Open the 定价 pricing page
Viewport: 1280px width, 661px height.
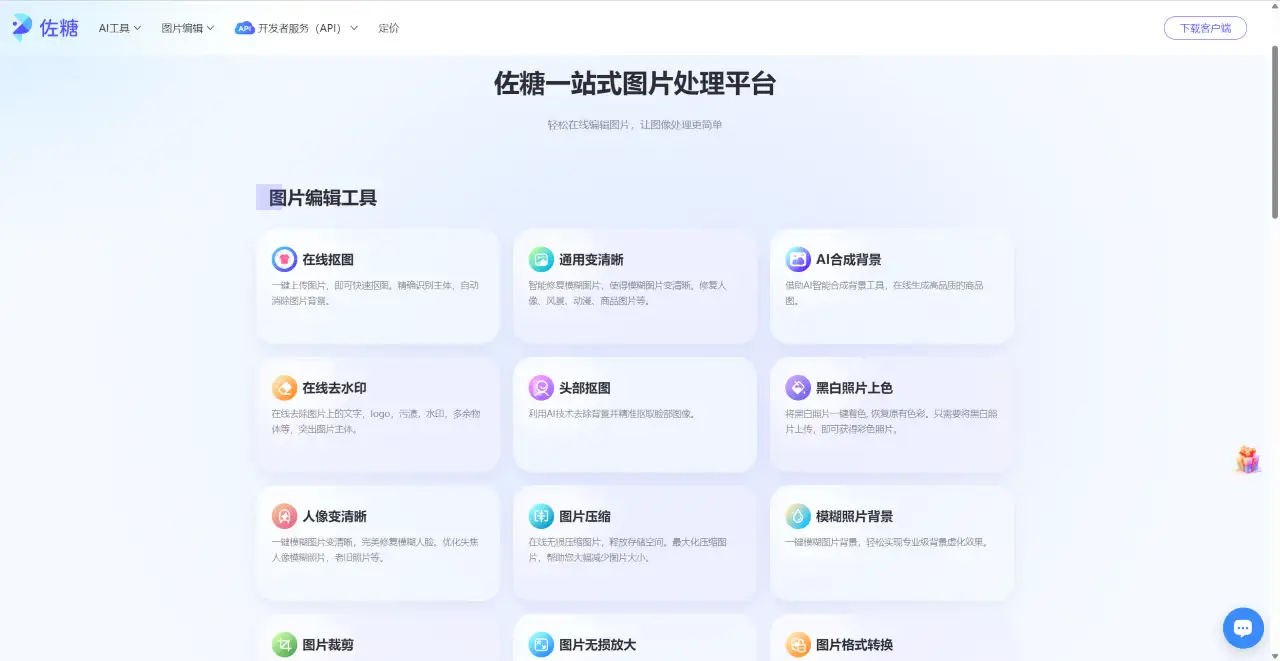click(x=389, y=28)
